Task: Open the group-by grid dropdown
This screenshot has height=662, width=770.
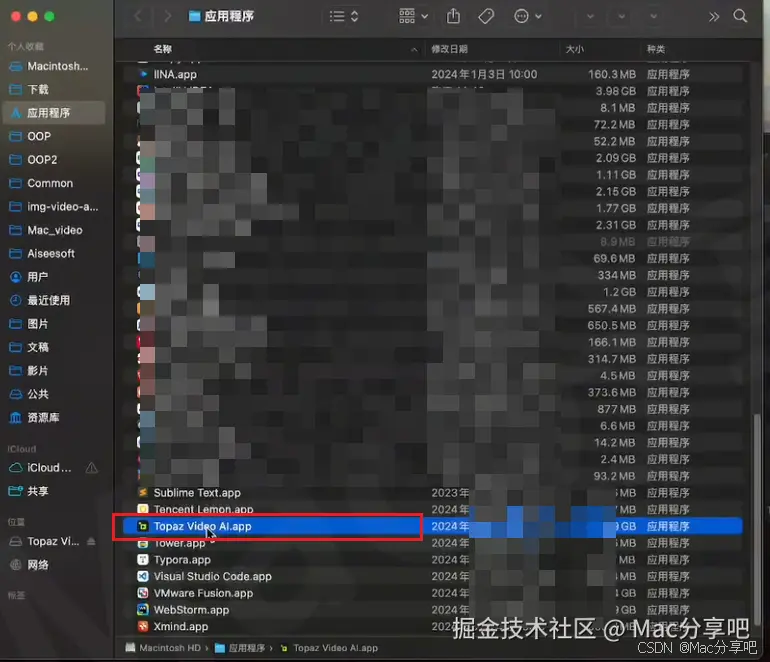Action: (413, 16)
